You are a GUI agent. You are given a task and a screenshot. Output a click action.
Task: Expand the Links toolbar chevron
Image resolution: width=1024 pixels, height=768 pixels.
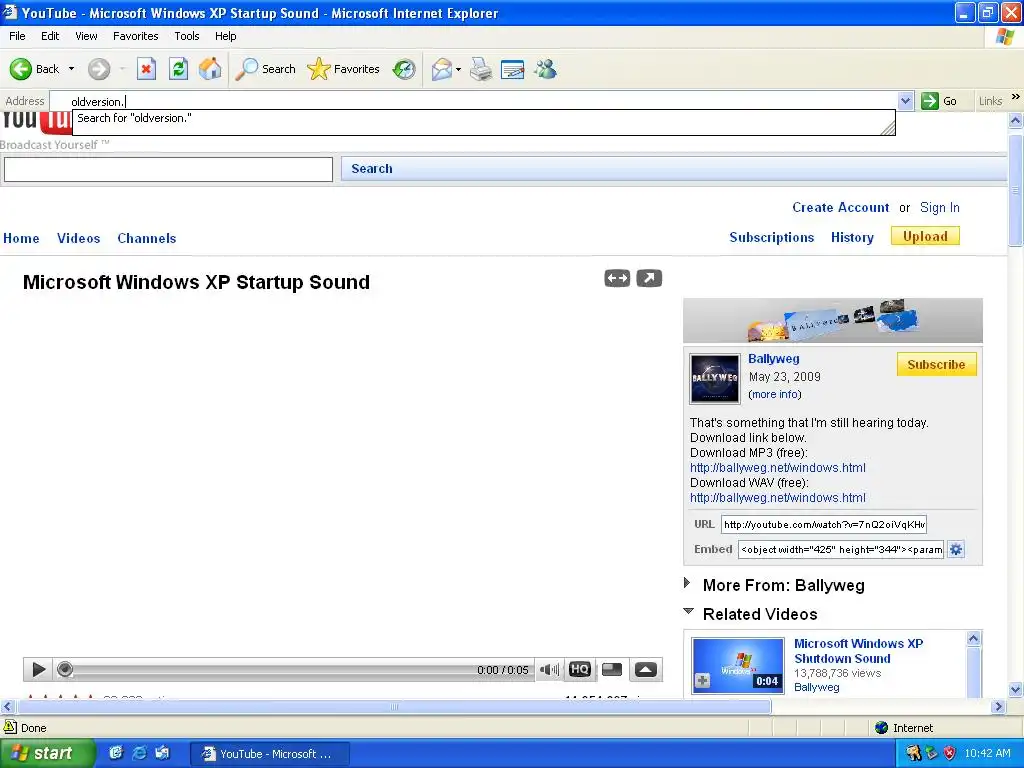pos(1016,97)
